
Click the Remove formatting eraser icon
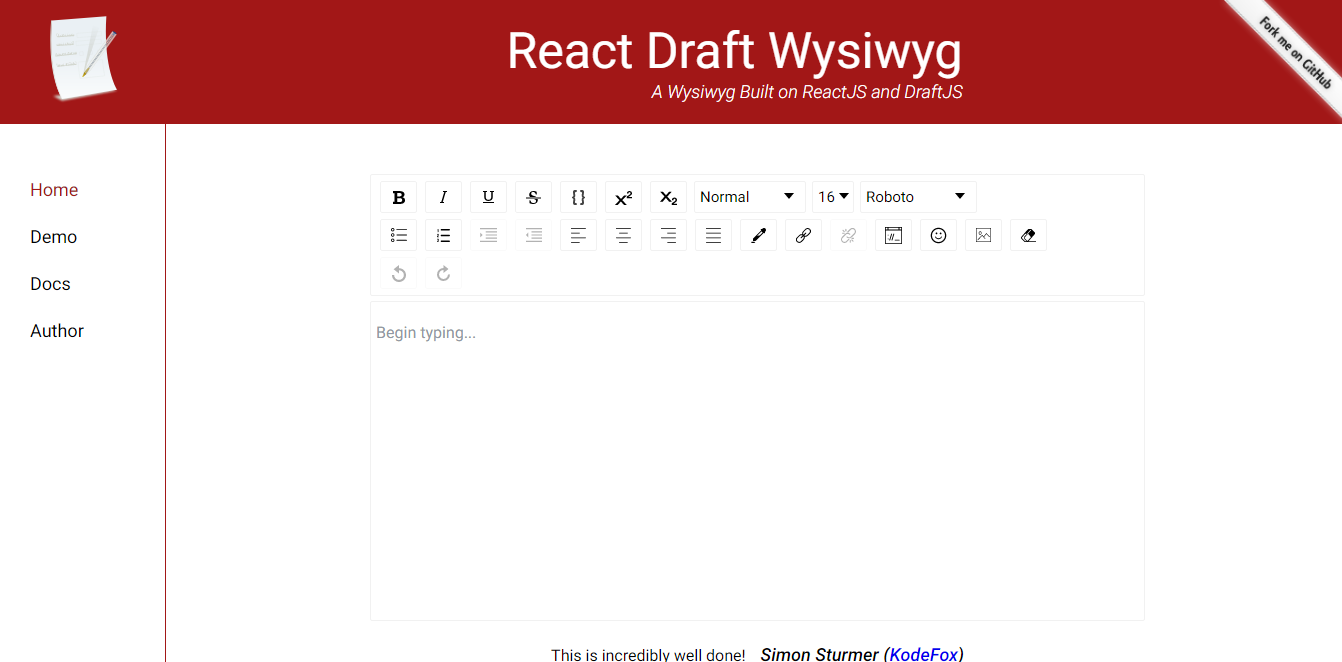click(x=1028, y=235)
